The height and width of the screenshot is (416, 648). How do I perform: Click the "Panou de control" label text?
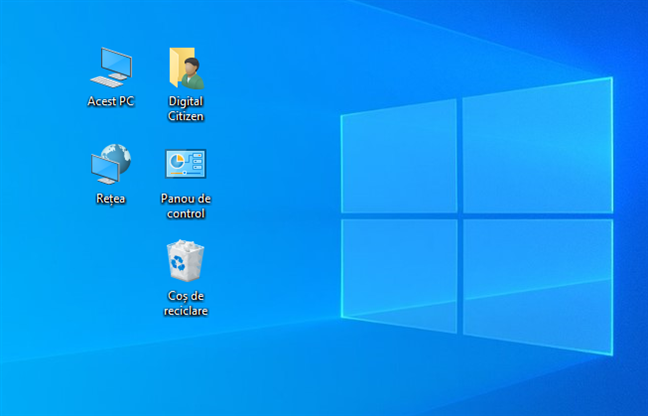point(186,206)
